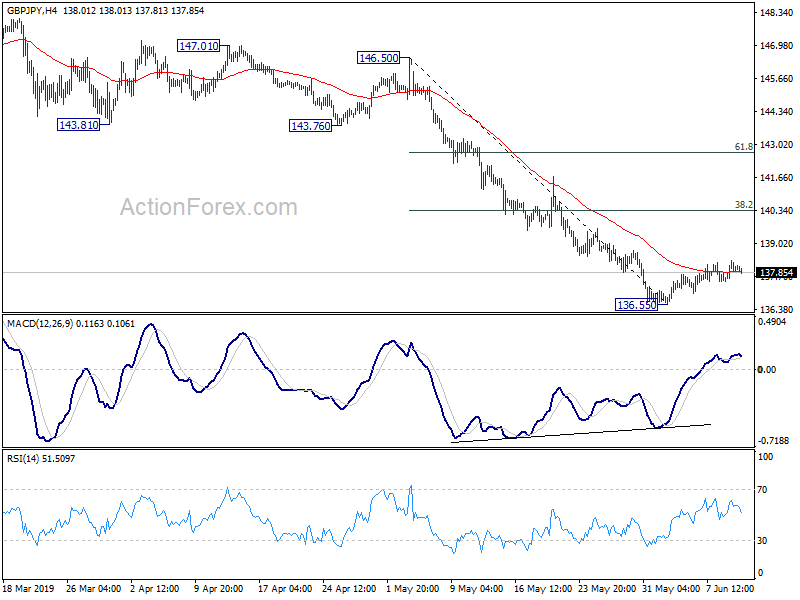Click the 38.2 Fibonacci level label
This screenshot has height=600, width=800.
click(x=743, y=205)
